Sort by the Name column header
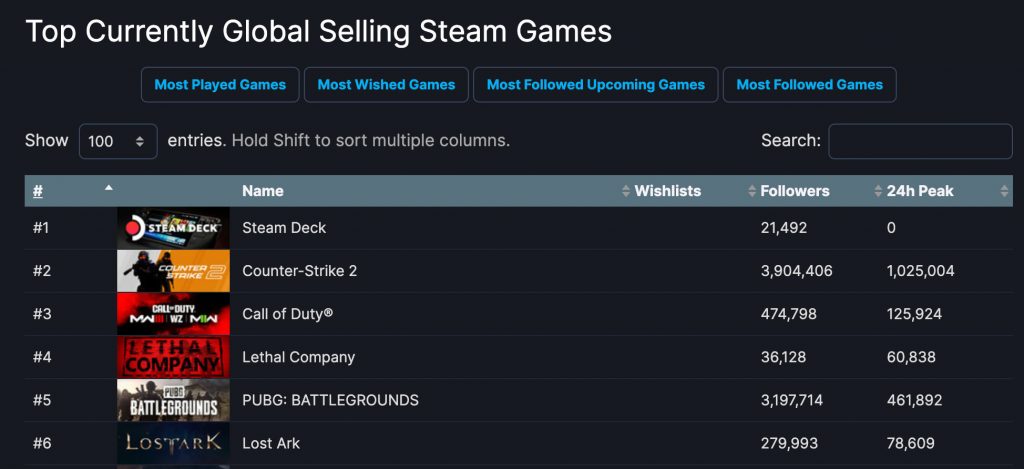This screenshot has width=1024, height=469. click(263, 191)
